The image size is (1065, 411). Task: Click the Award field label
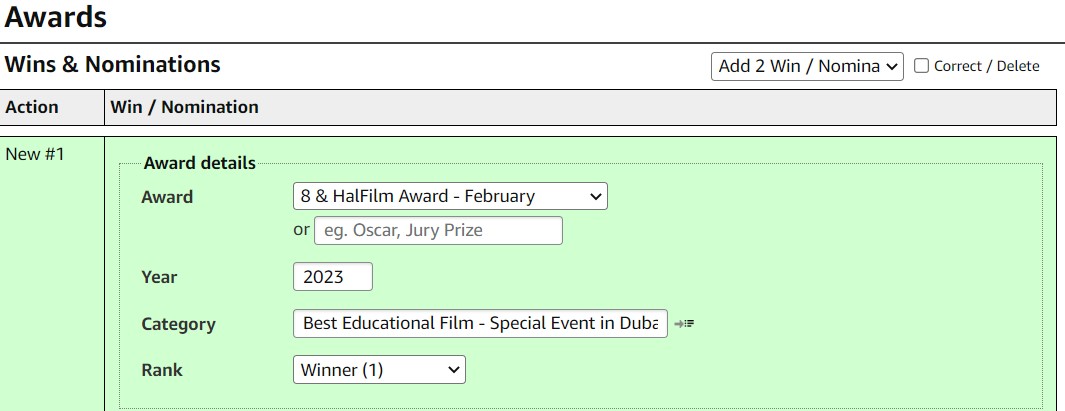tap(167, 197)
